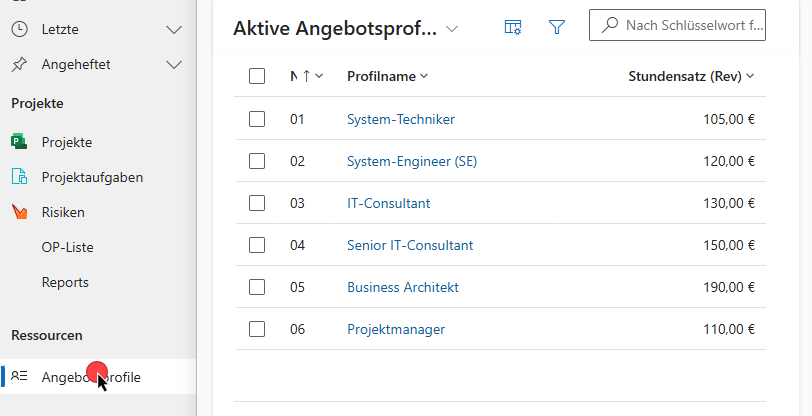Check the box for Projektmanager row
The width and height of the screenshot is (812, 416).
(x=257, y=329)
